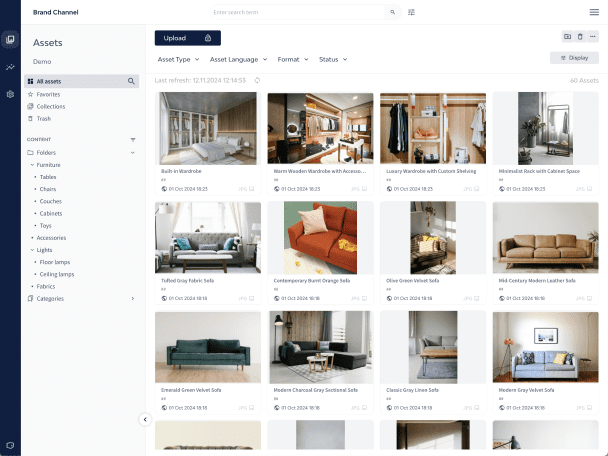Go to Favorites in the sidebar
This screenshot has width=608, height=456.
point(48,94)
